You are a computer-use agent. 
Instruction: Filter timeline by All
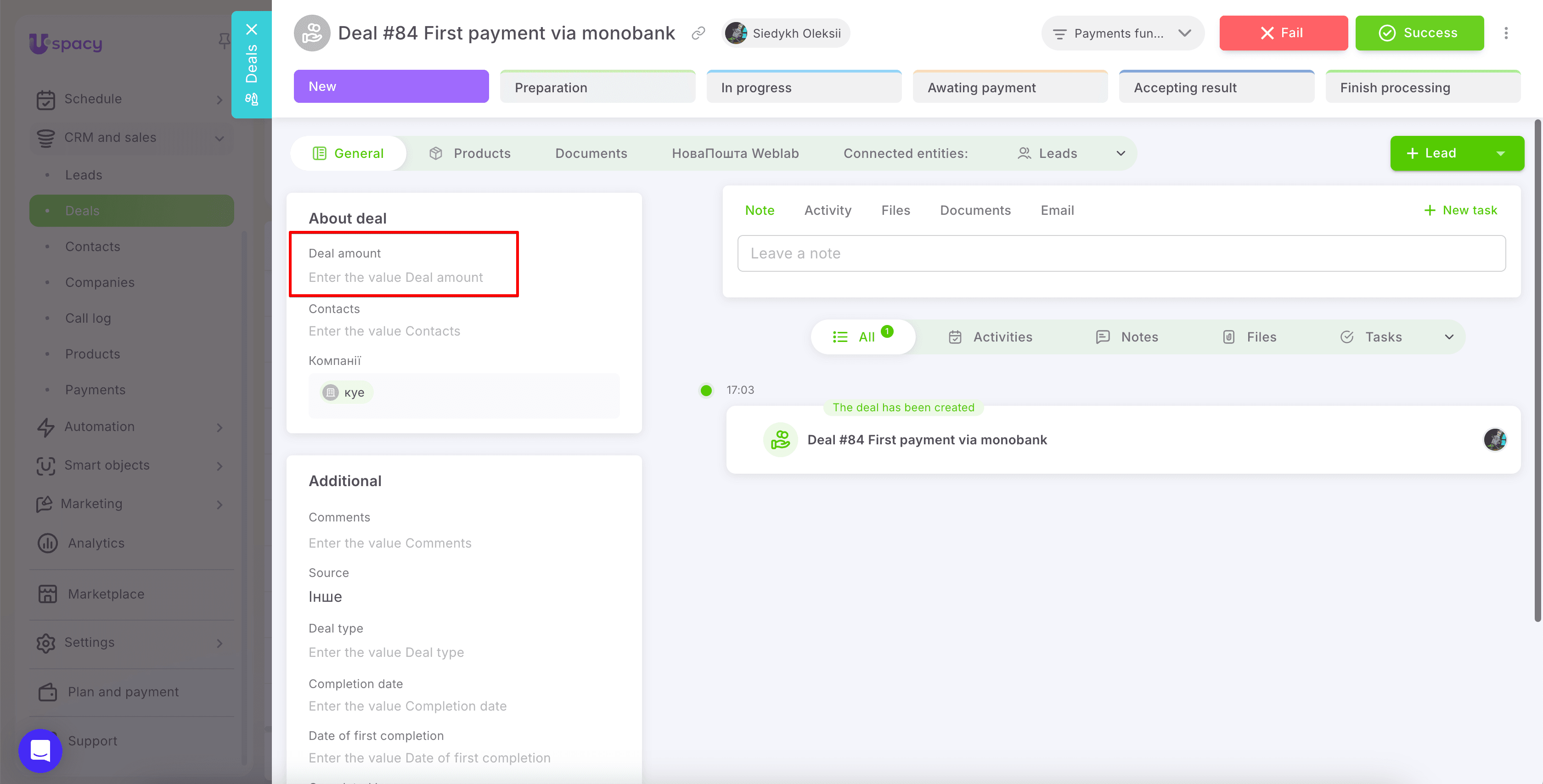[x=862, y=336]
